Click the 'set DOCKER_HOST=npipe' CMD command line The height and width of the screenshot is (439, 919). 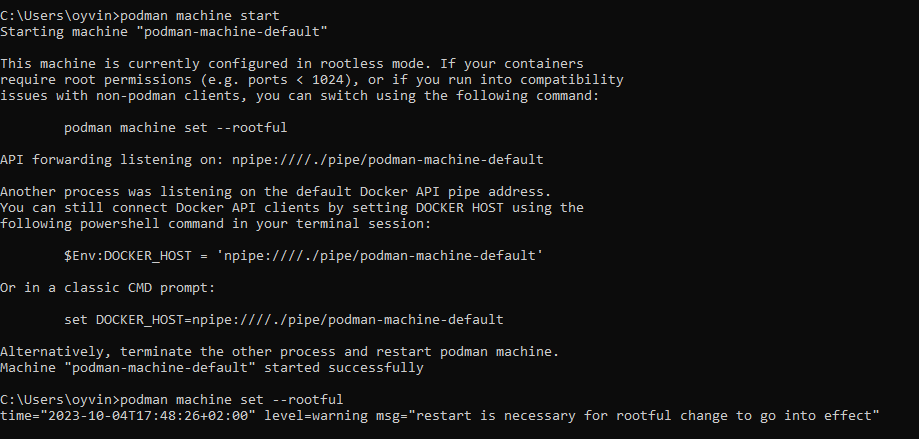pos(284,319)
